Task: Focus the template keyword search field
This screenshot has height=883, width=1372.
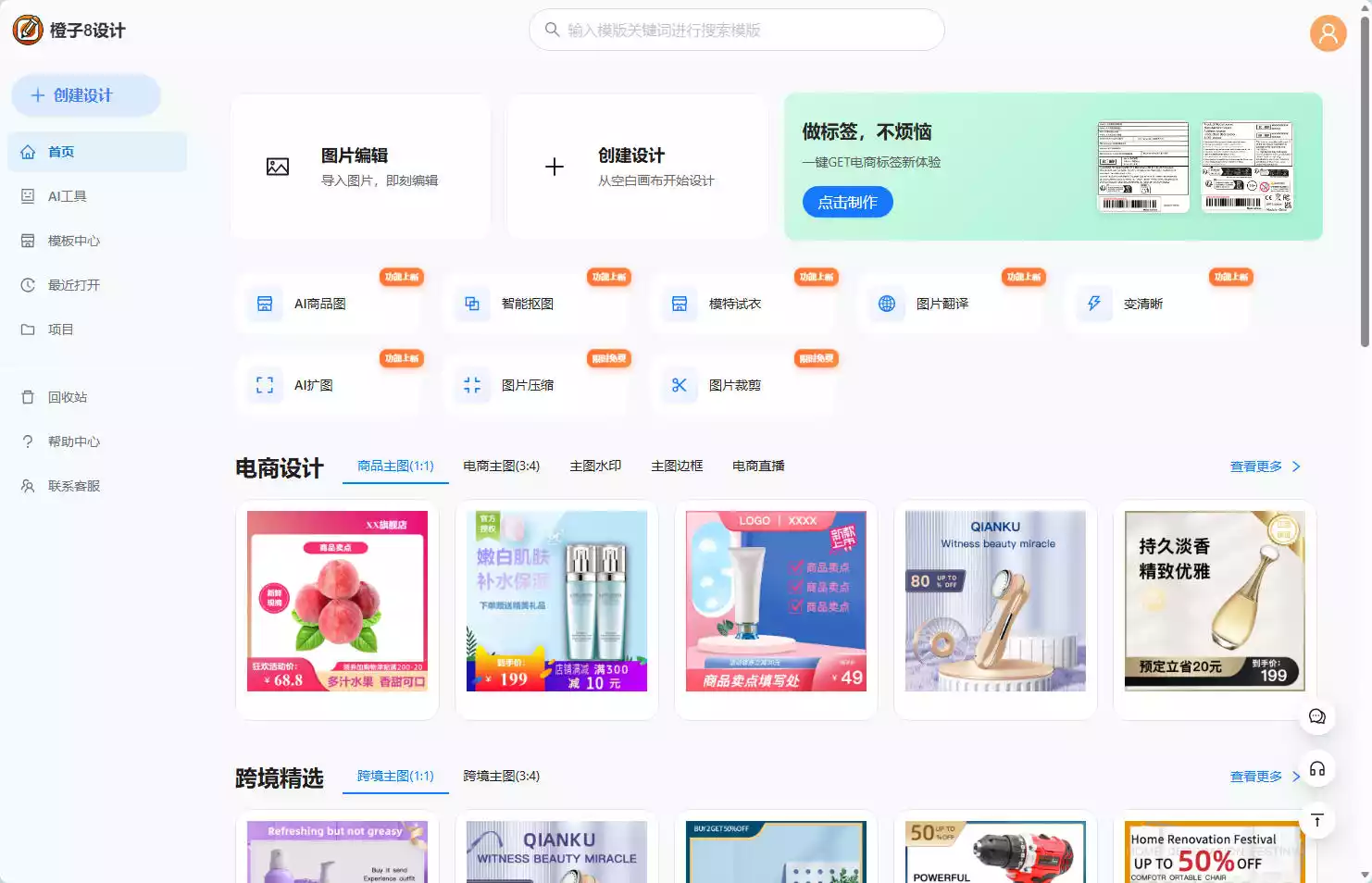Action: (x=736, y=30)
